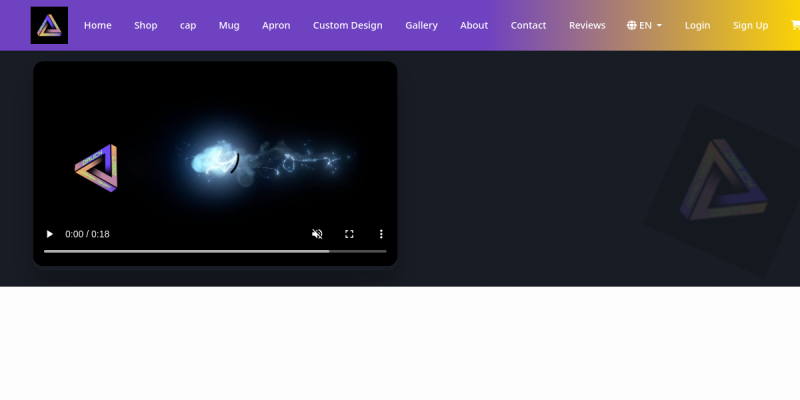Unmute the video sound

tap(317, 234)
